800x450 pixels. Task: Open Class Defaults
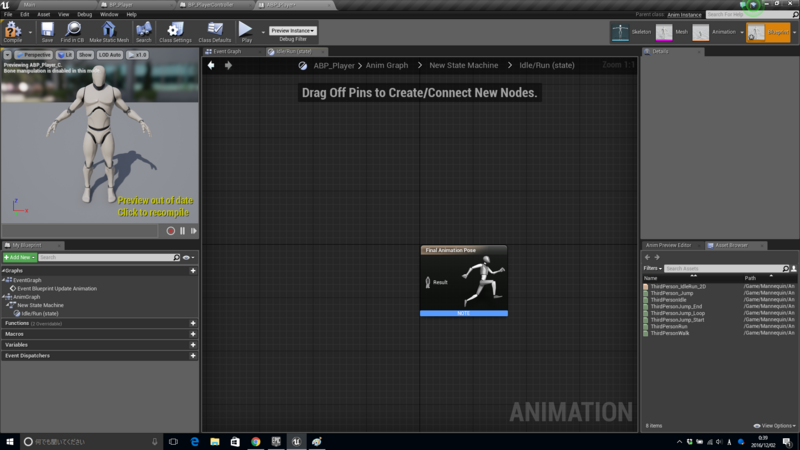pos(214,32)
